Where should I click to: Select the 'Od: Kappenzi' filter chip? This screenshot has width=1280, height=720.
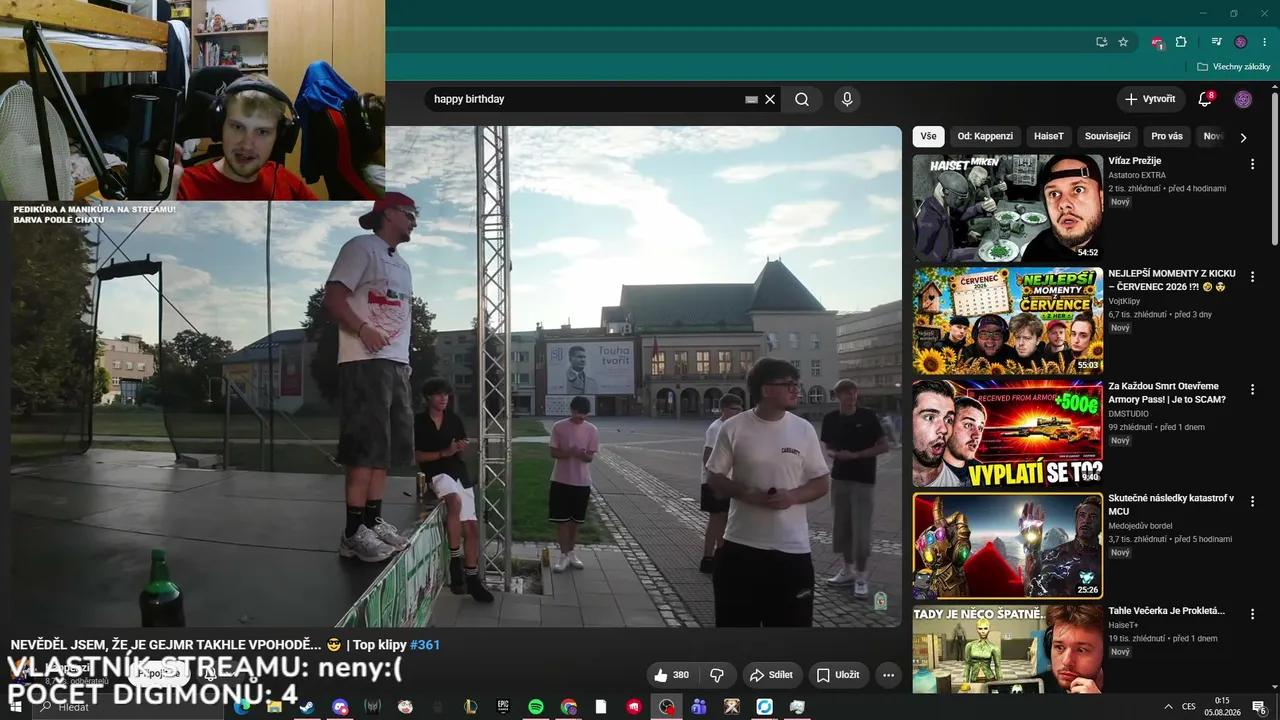click(x=985, y=136)
